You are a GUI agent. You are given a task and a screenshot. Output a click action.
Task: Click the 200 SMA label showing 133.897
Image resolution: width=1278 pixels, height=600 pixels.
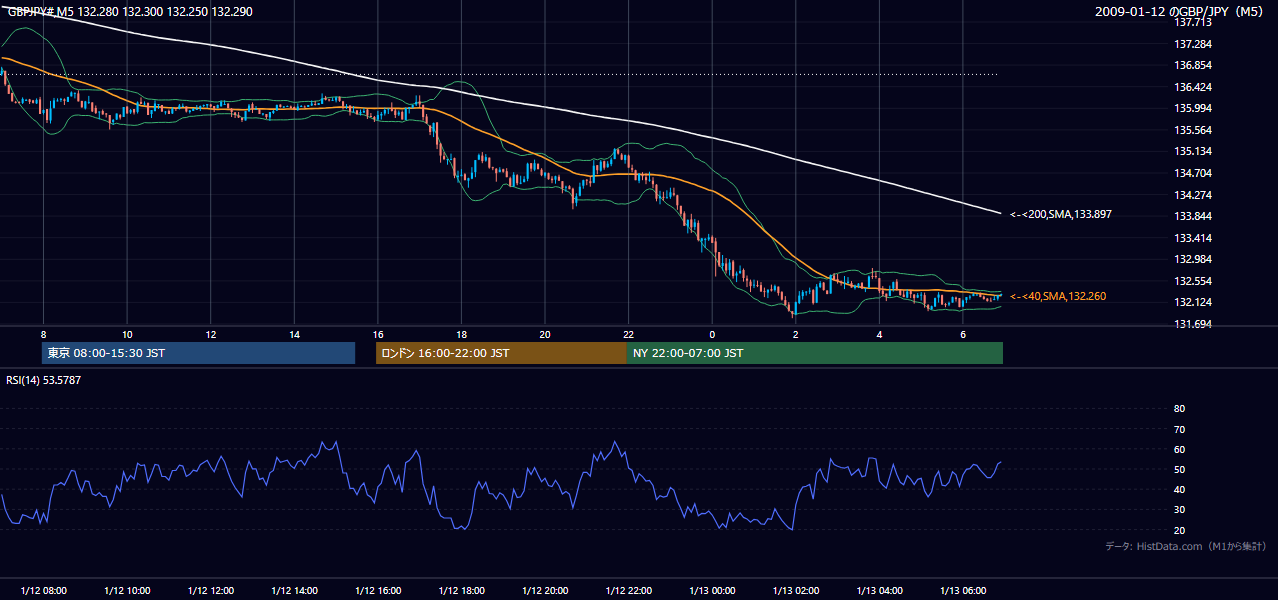1061,214
